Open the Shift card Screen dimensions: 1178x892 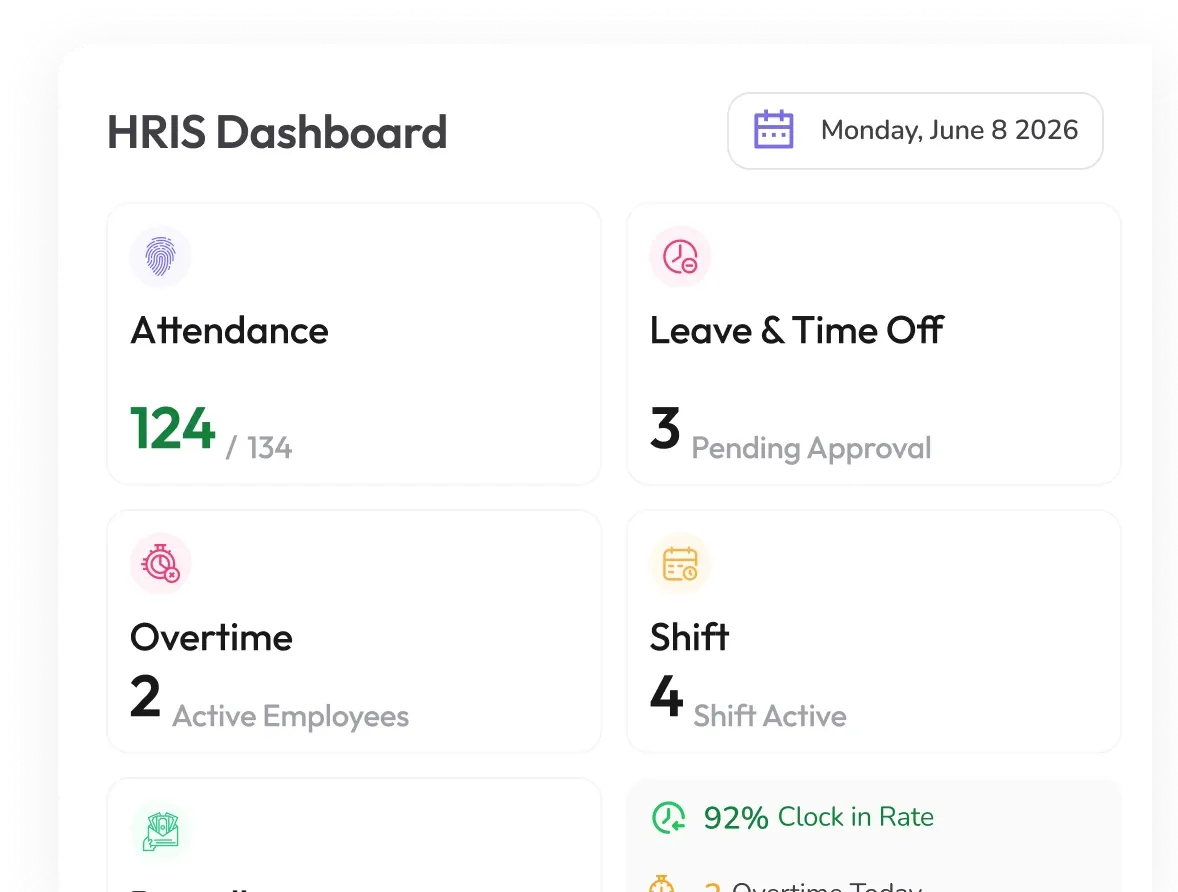click(874, 631)
